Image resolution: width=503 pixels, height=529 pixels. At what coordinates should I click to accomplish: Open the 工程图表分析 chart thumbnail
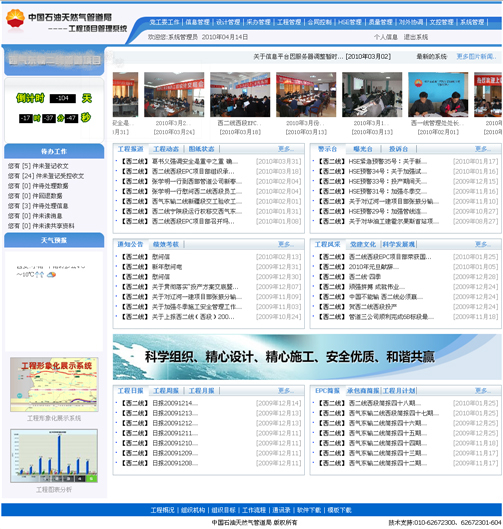(x=54, y=456)
